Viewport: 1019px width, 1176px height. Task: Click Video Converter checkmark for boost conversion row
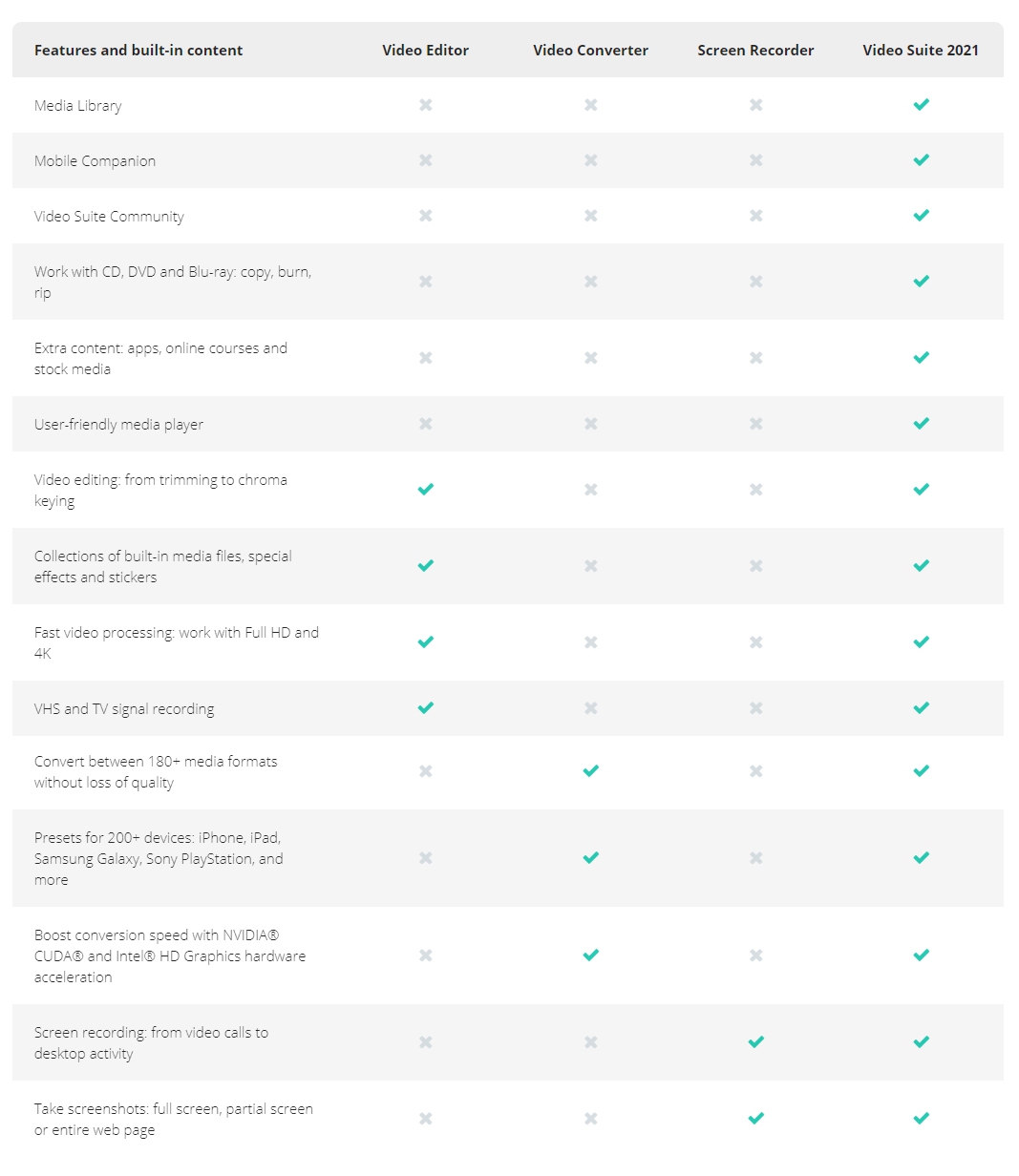(x=591, y=955)
